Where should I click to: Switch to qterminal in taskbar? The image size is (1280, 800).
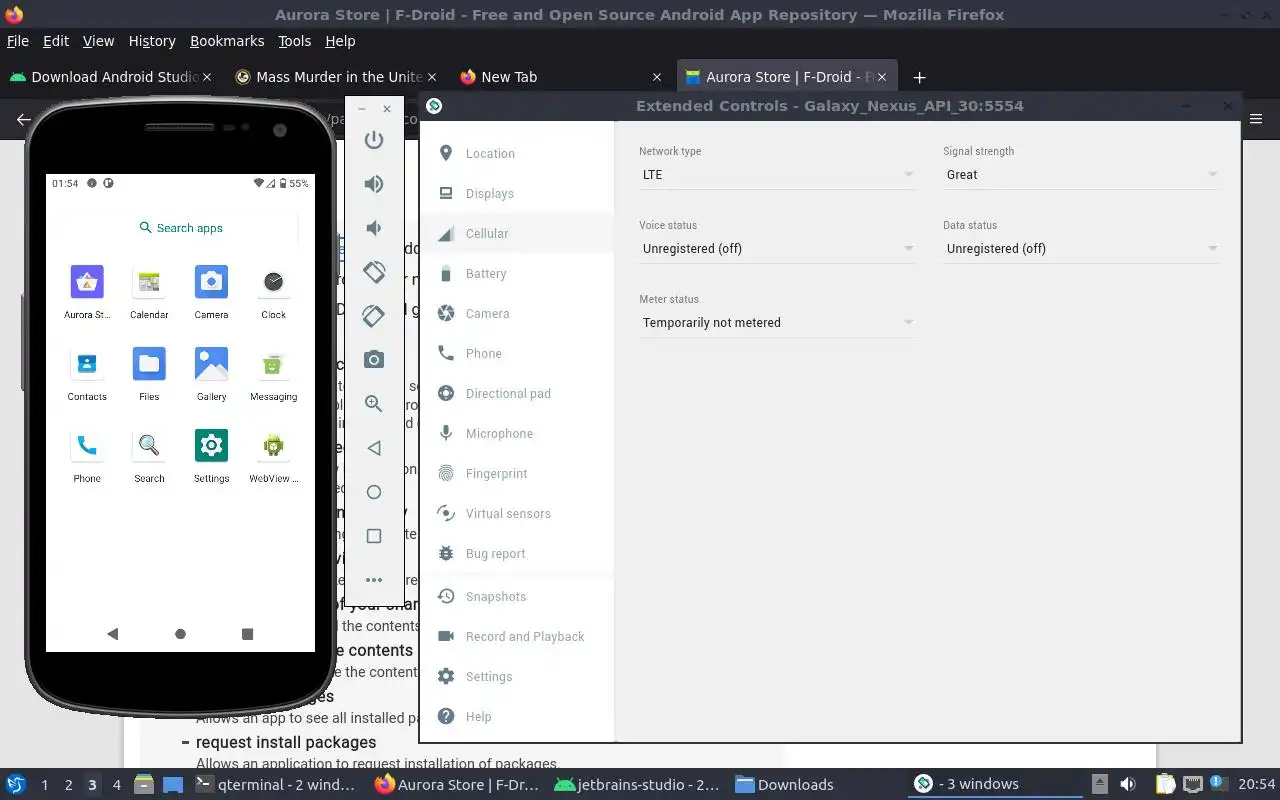coord(275,784)
